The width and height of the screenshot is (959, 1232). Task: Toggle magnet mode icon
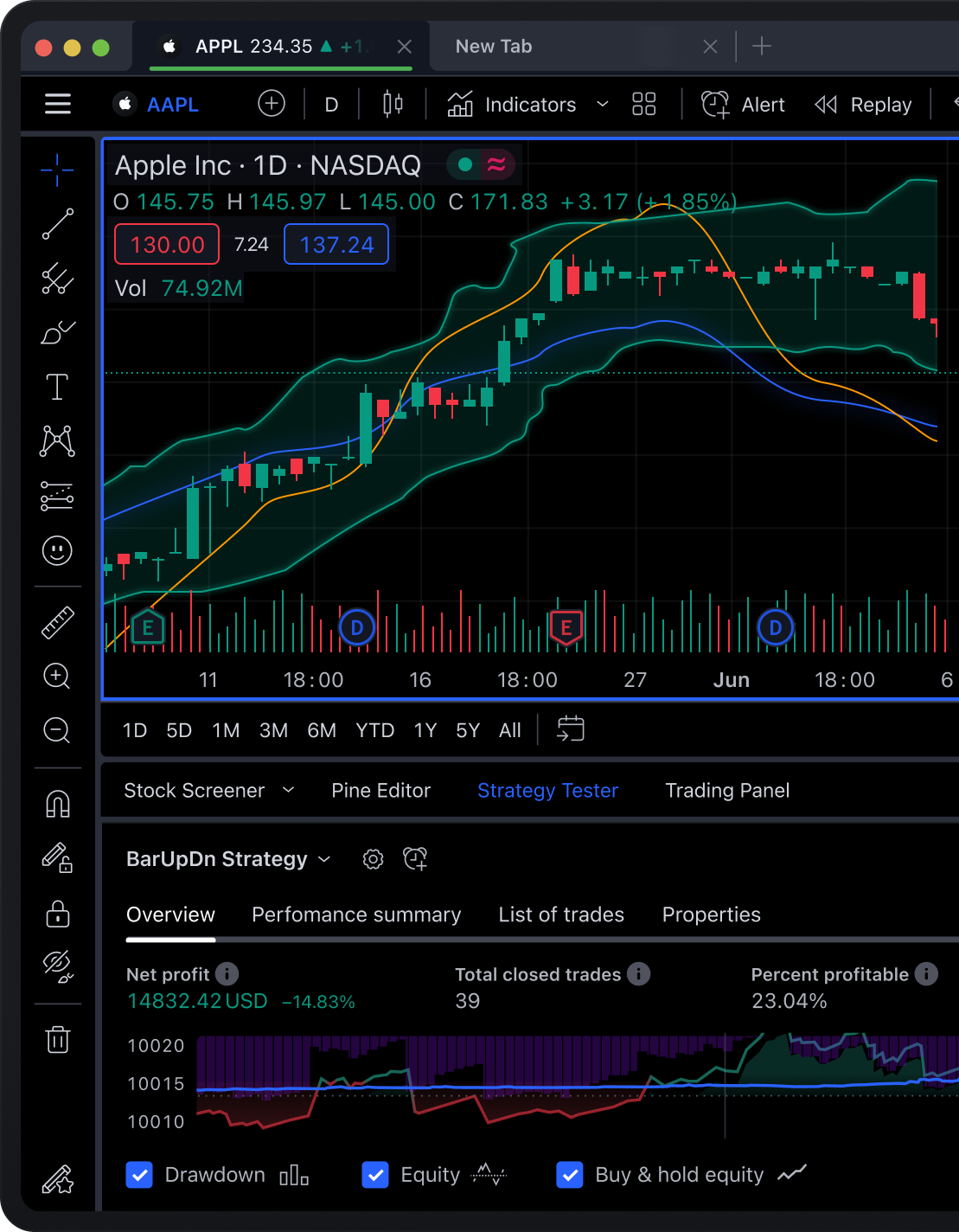pyautogui.click(x=57, y=804)
